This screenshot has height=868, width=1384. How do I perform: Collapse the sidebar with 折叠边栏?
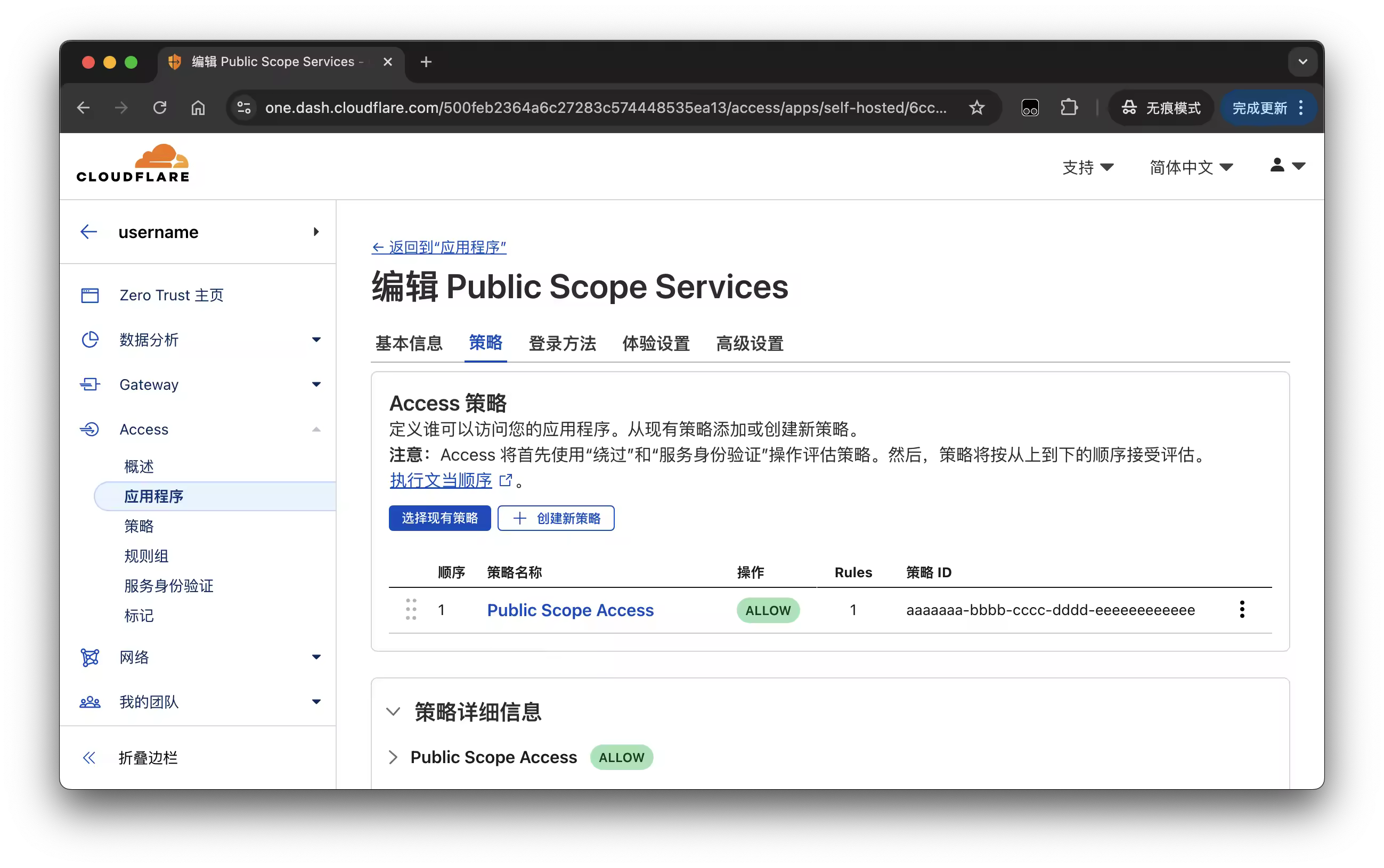[x=129, y=758]
